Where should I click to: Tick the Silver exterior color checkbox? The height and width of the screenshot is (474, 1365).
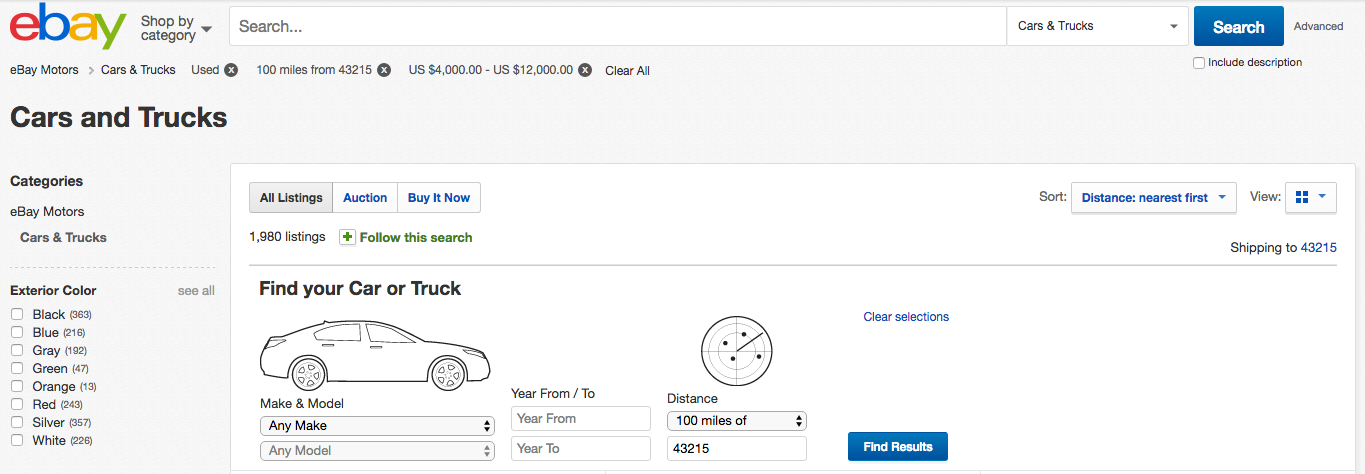[x=17, y=422]
